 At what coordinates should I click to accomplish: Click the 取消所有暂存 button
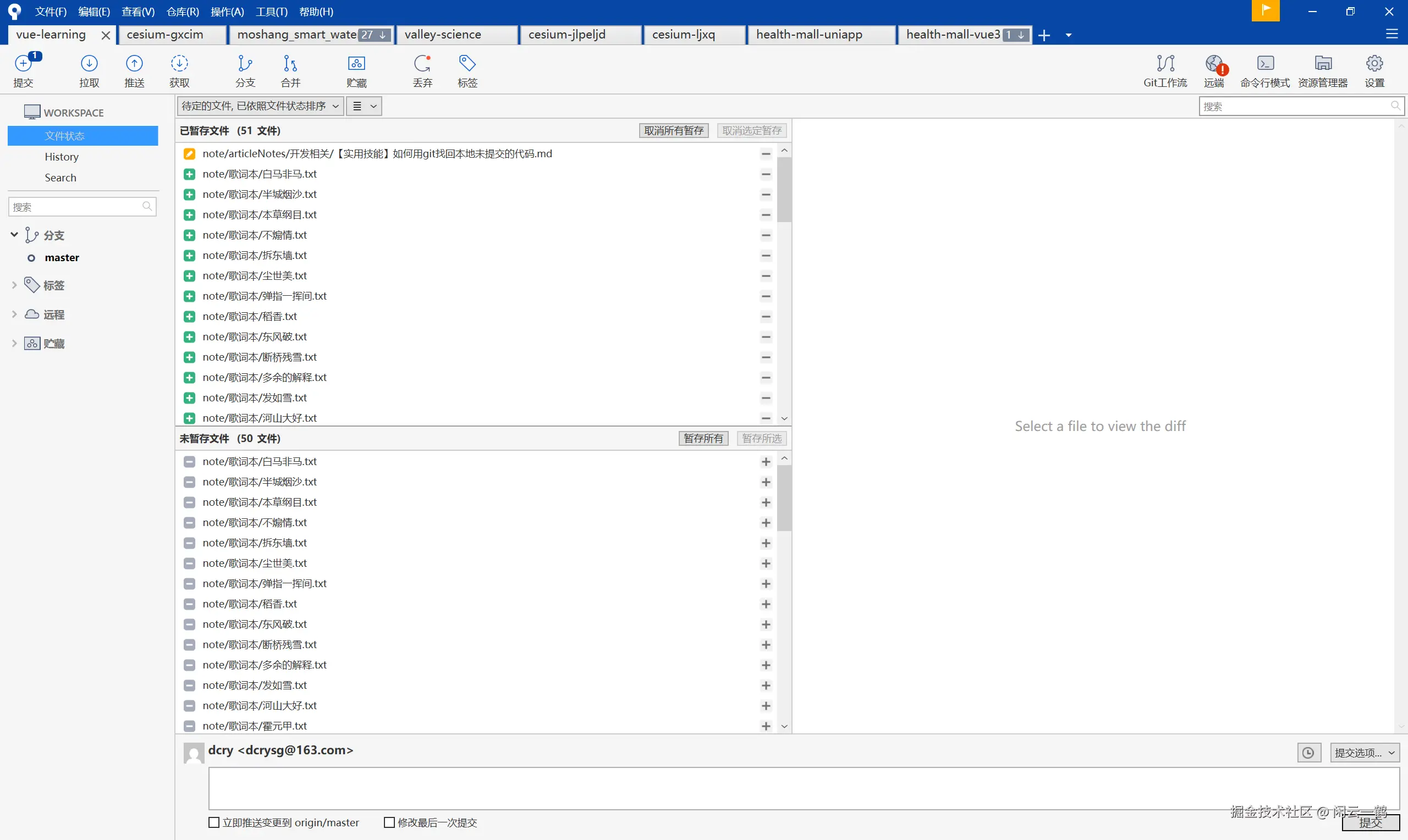click(x=673, y=131)
